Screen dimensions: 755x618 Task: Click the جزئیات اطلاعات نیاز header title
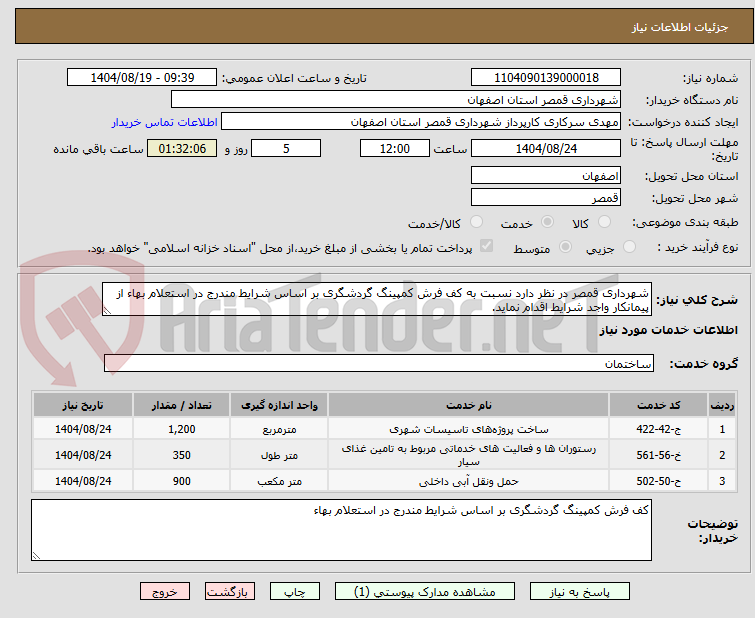click(679, 27)
